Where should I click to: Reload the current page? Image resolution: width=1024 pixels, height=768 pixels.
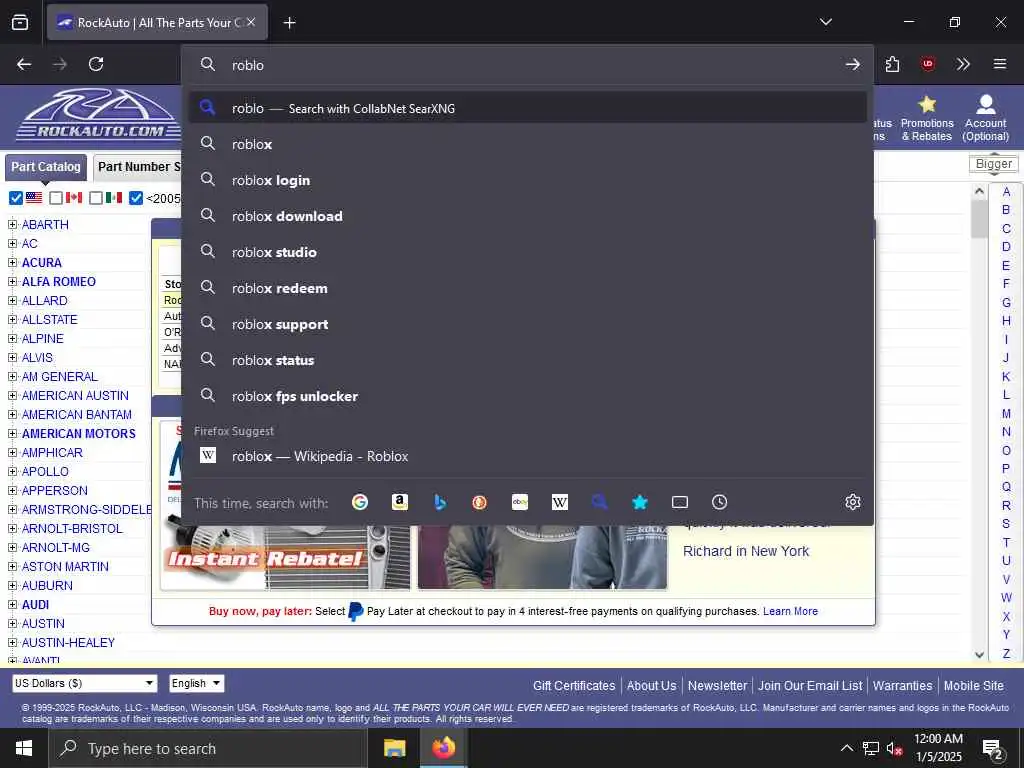[x=96, y=64]
